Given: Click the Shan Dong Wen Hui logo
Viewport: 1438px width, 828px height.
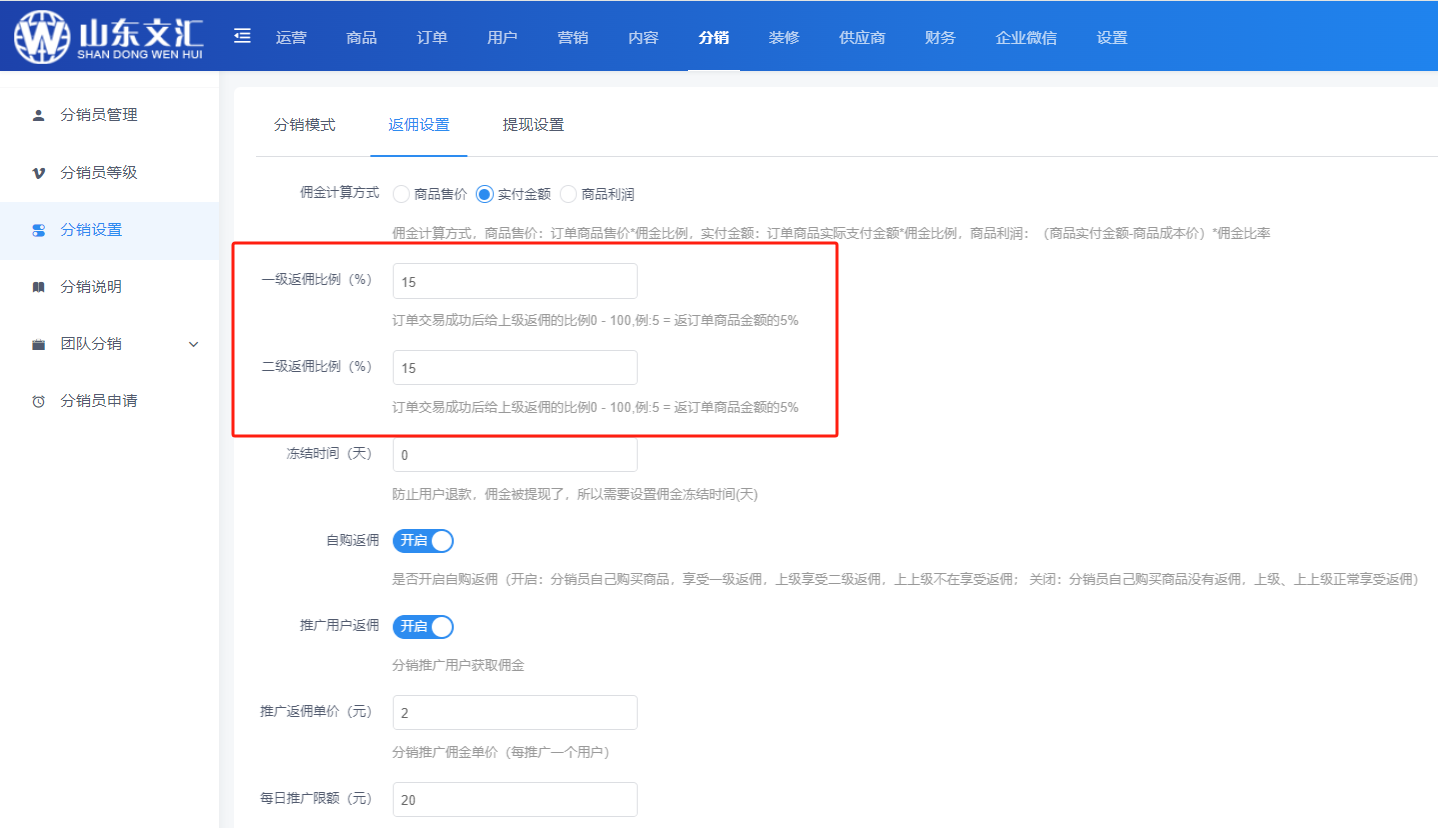Looking at the screenshot, I should pyautogui.click(x=110, y=36).
